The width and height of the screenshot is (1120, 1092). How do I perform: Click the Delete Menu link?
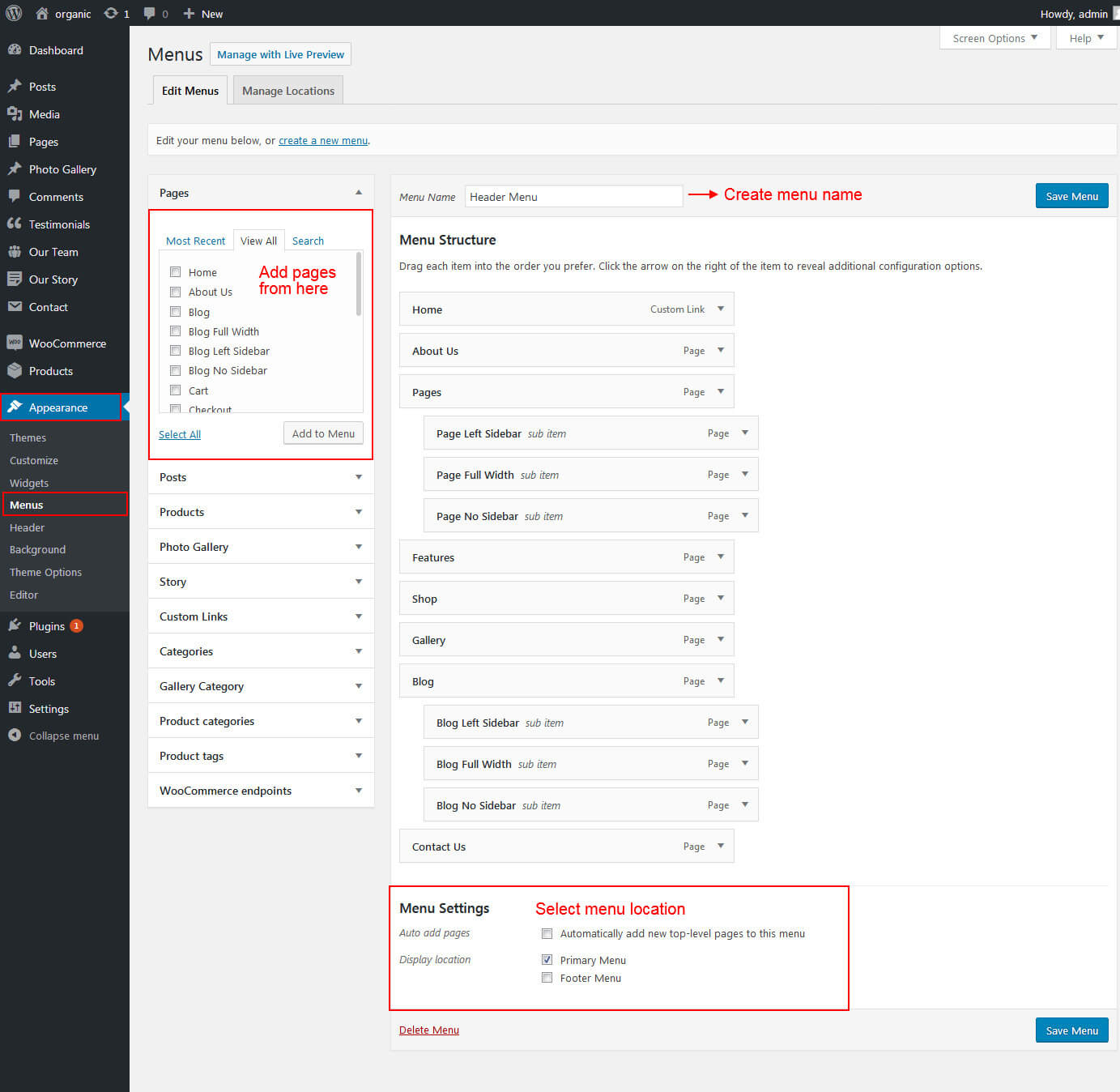(429, 1030)
